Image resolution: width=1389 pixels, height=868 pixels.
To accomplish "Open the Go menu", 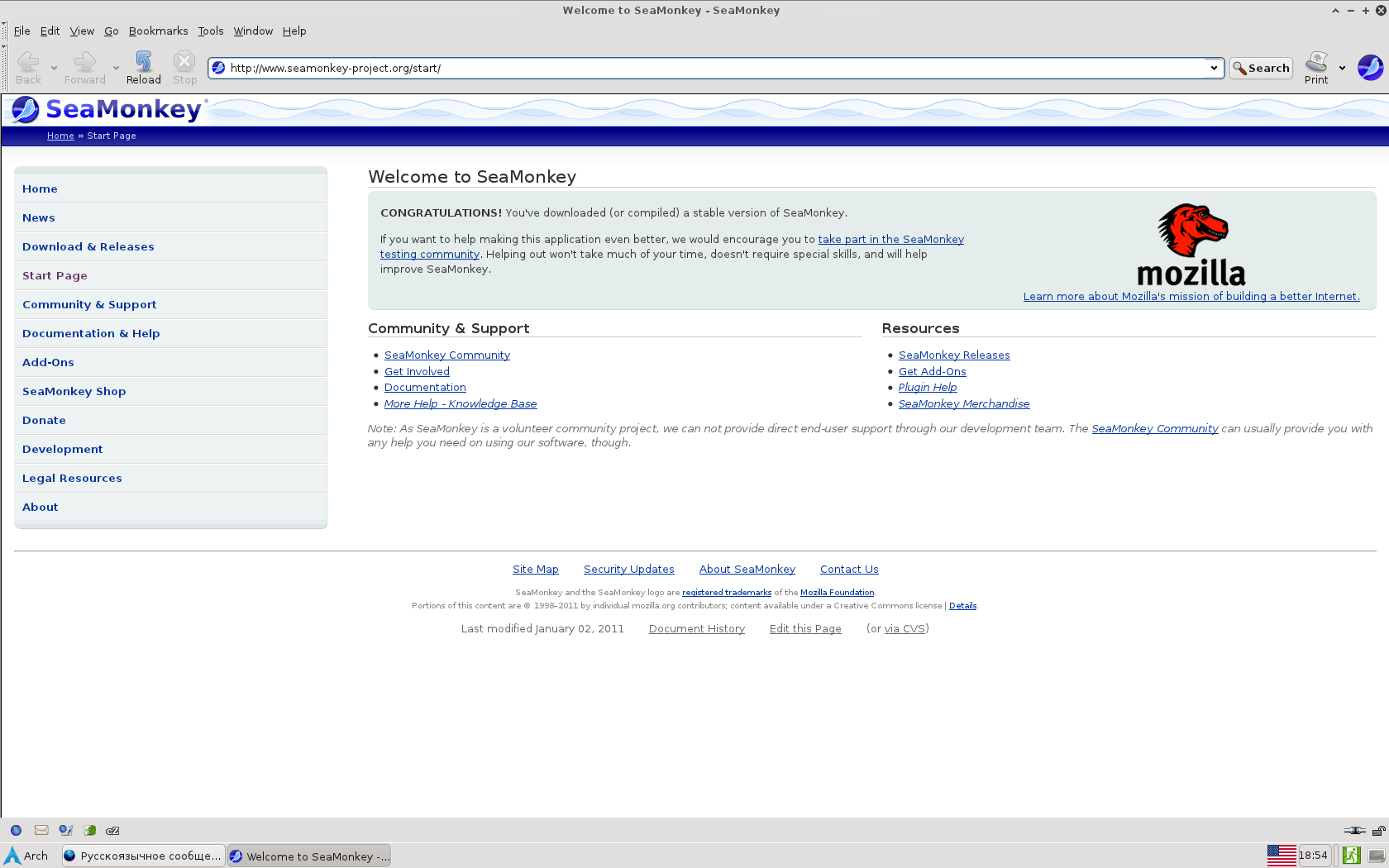I will tap(112, 31).
